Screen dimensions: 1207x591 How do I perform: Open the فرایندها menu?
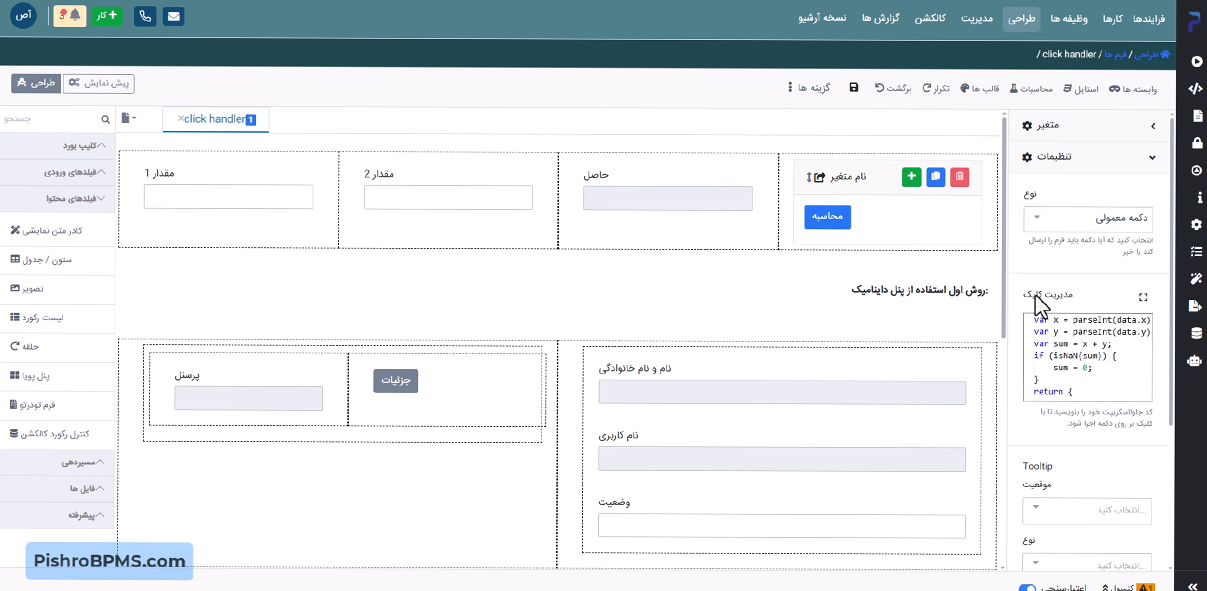(1150, 18)
